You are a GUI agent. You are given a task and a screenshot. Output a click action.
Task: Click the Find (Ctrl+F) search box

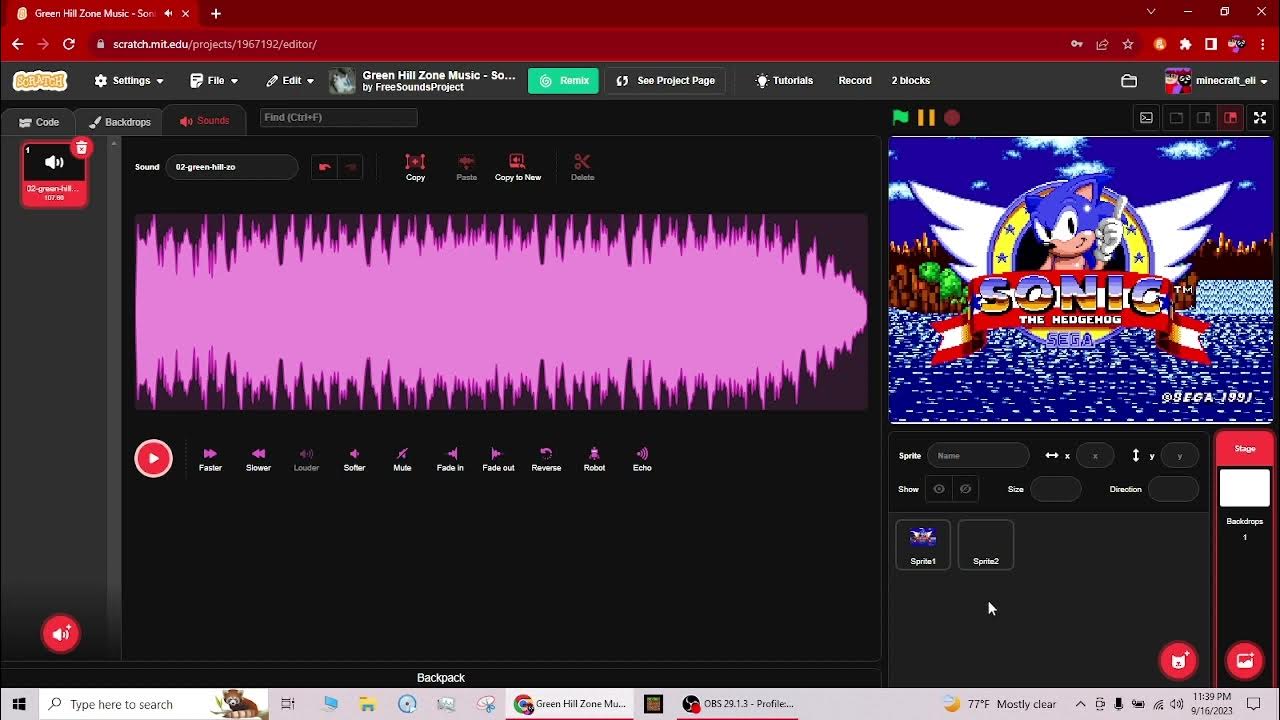338,118
